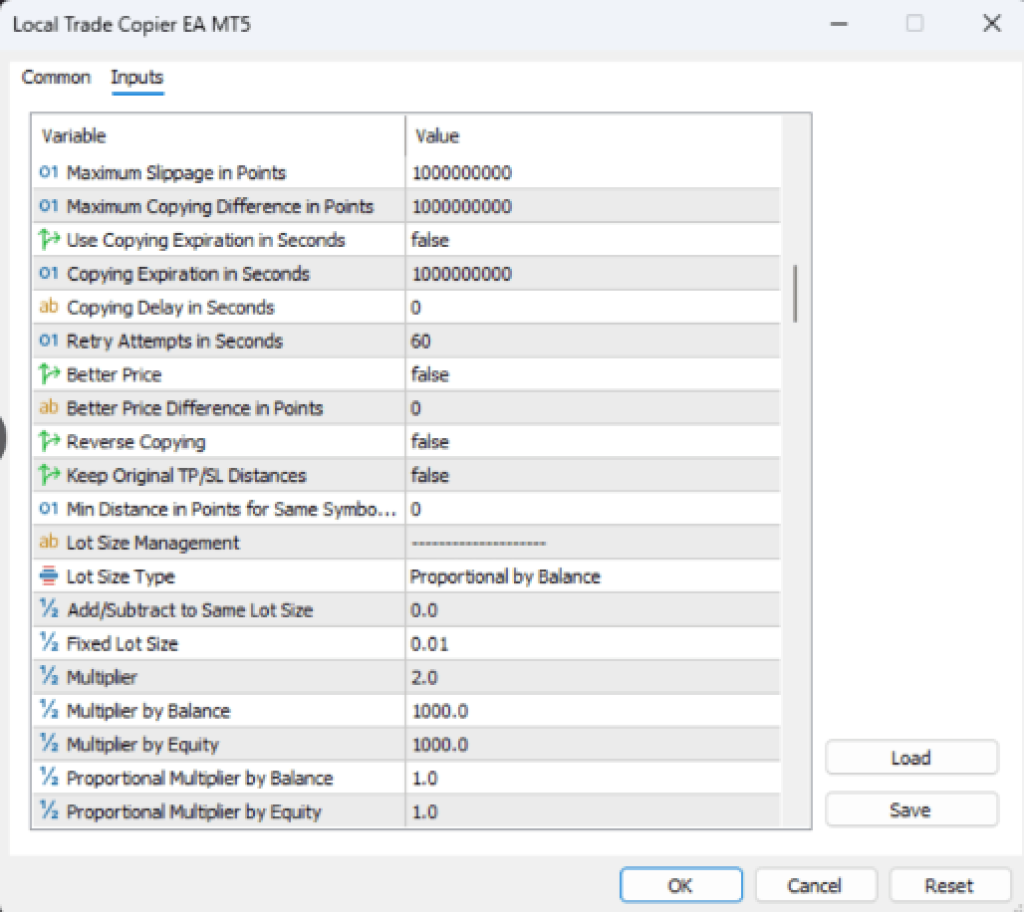1024x912 pixels.
Task: Confirm settings with the OK button
Action: [x=680, y=885]
